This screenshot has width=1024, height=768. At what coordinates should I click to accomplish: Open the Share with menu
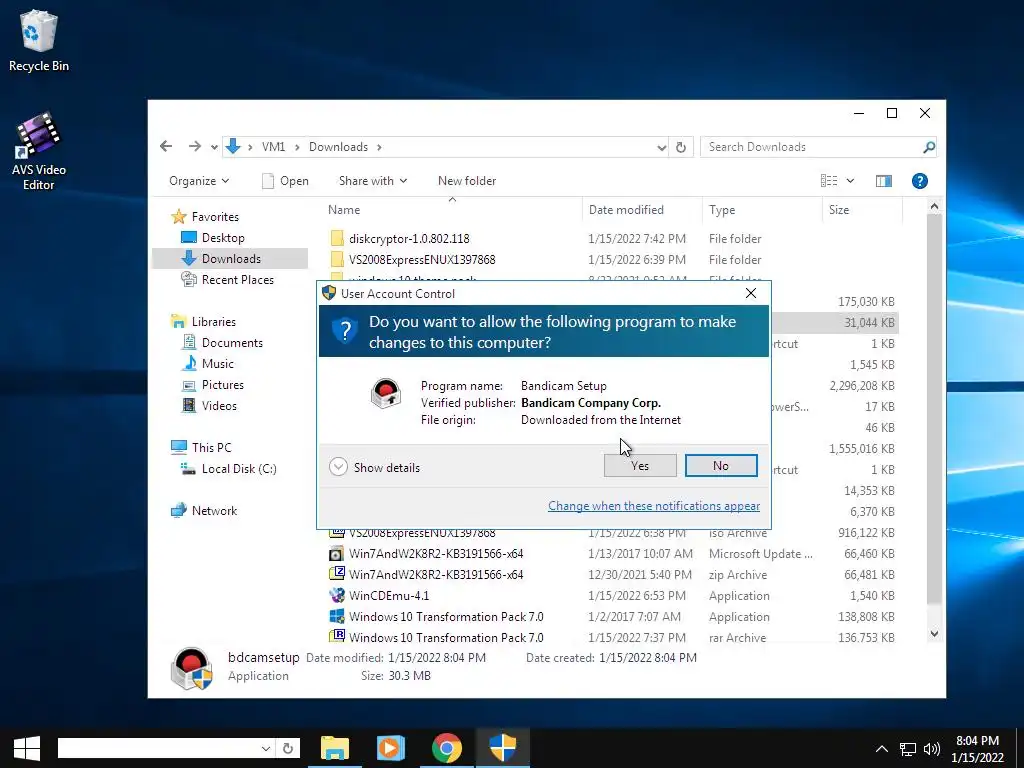pyautogui.click(x=372, y=181)
